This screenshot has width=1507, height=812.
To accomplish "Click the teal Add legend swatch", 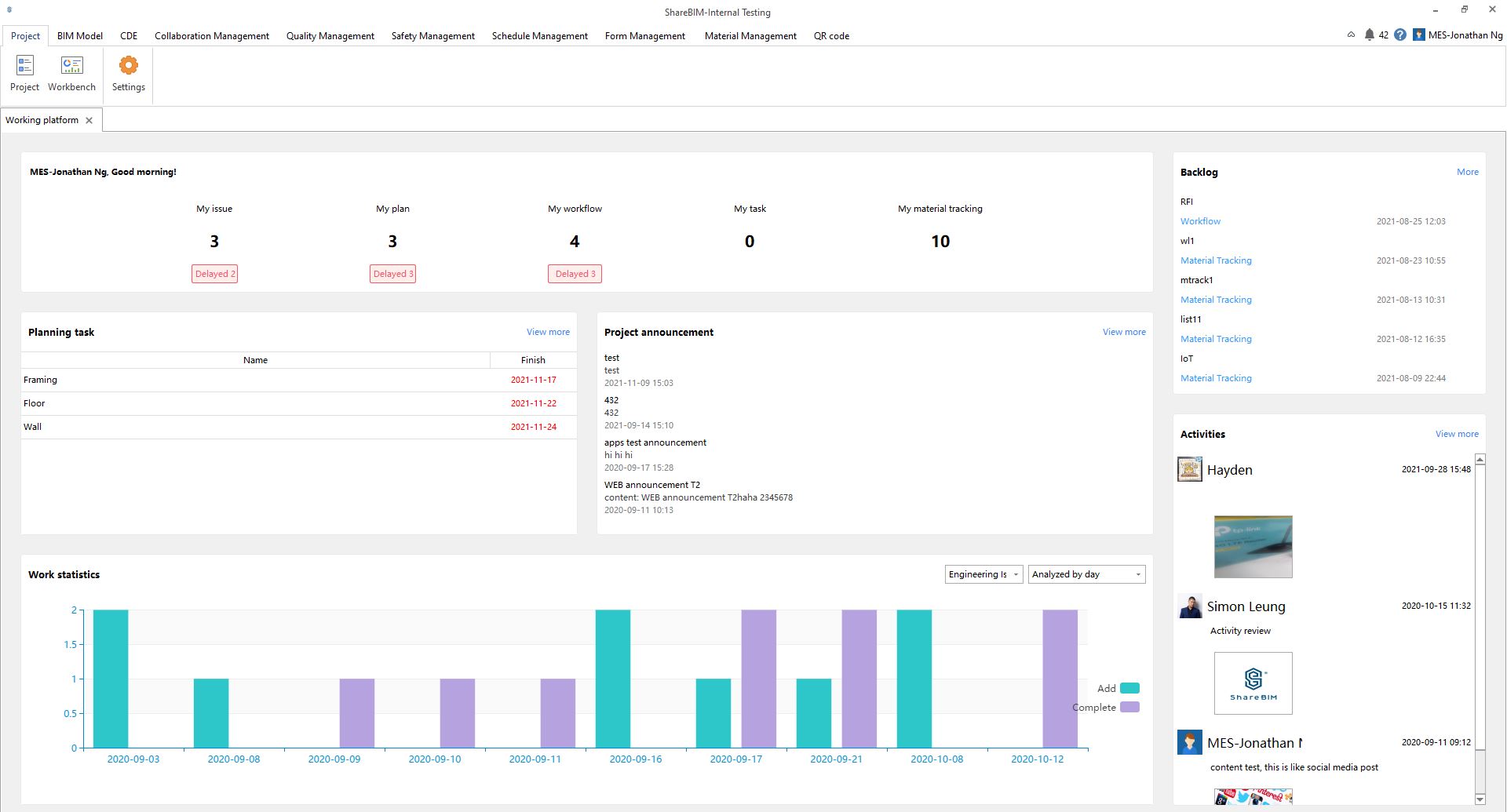I will pos(1129,688).
